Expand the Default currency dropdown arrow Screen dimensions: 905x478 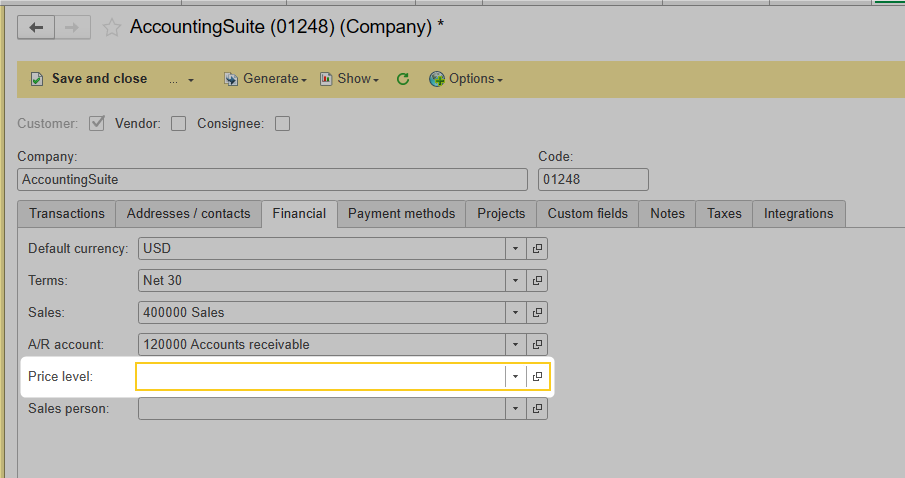pyautogui.click(x=515, y=249)
